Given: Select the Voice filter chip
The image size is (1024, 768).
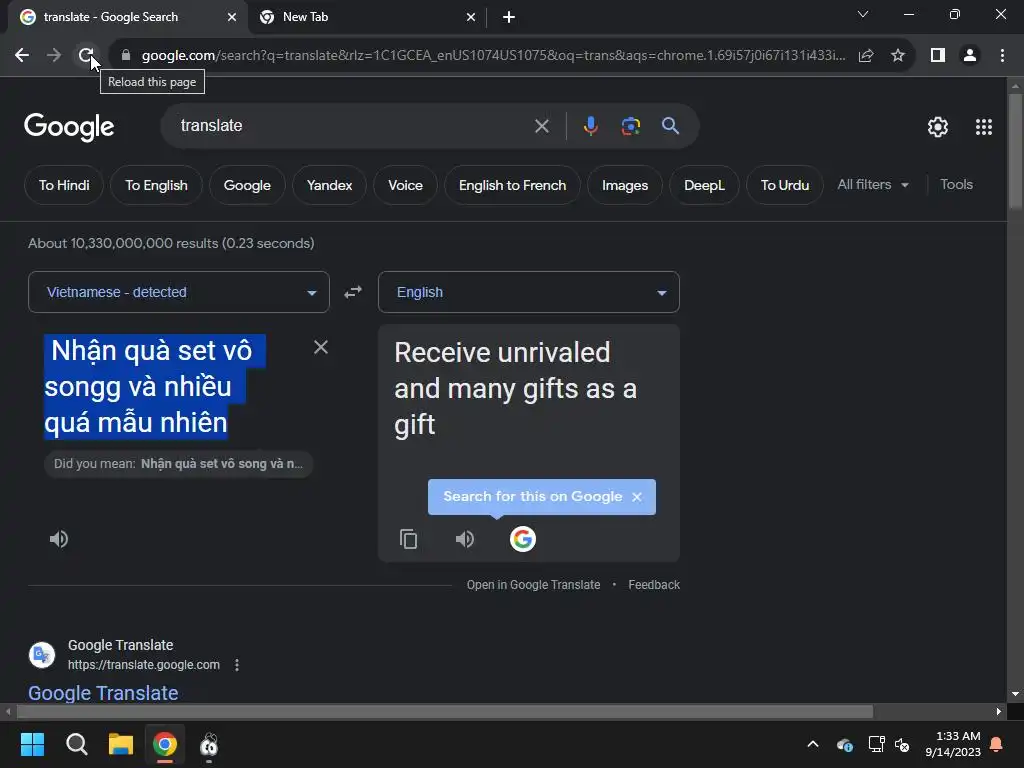Looking at the screenshot, I should (405, 185).
